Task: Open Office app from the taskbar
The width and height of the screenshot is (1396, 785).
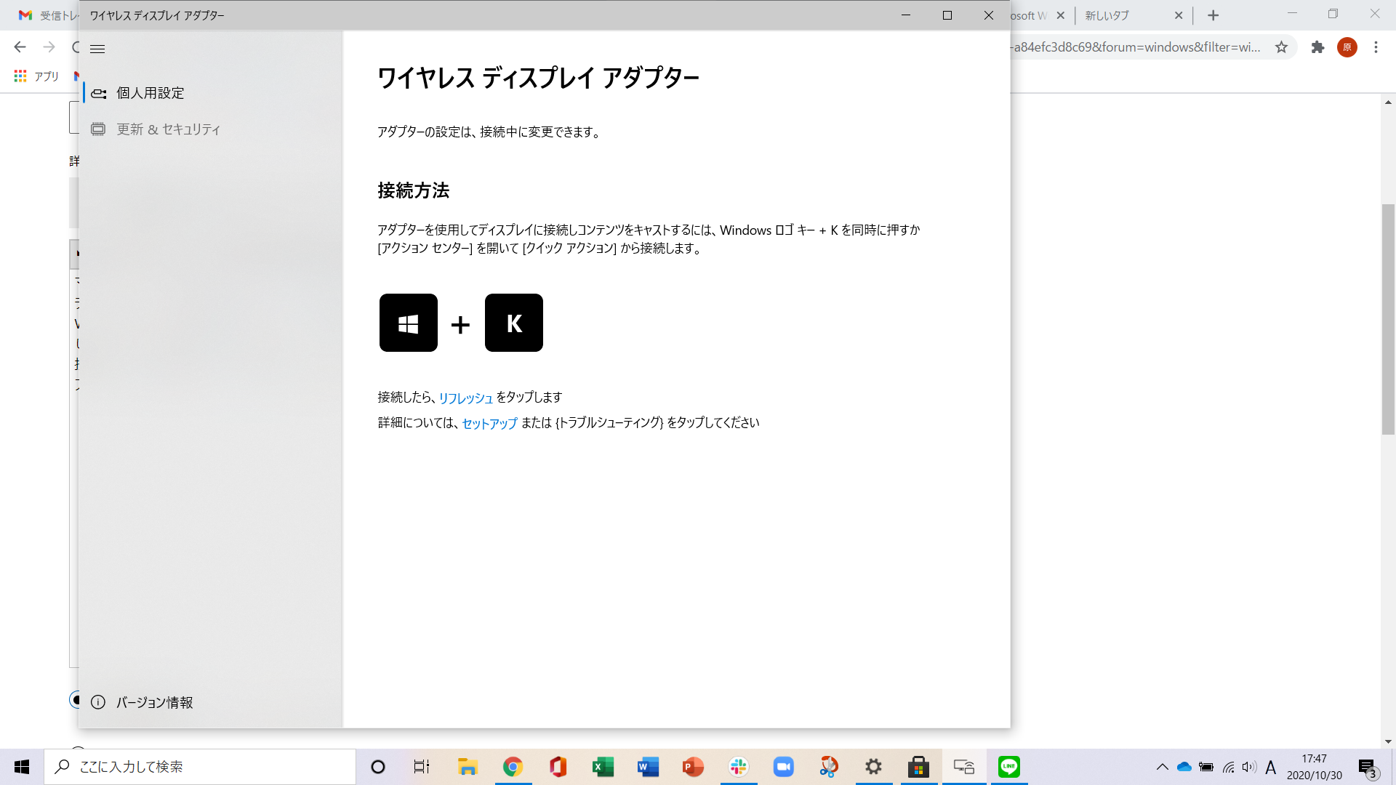Action: [558, 767]
